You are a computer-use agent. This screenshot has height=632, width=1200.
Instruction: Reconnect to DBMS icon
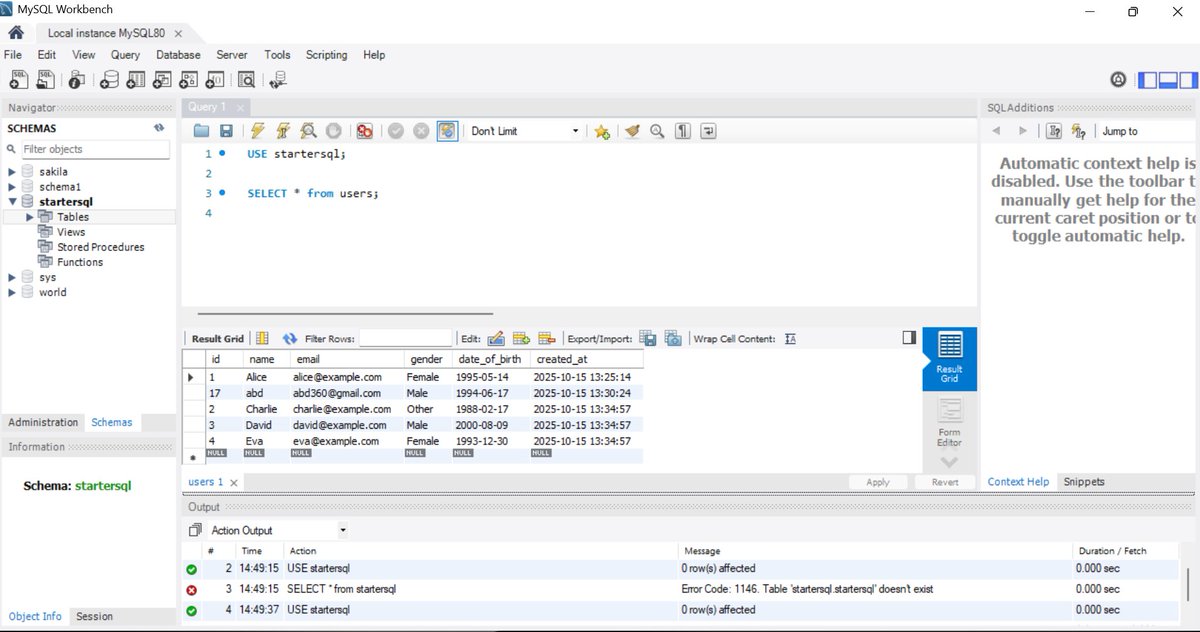click(278, 80)
